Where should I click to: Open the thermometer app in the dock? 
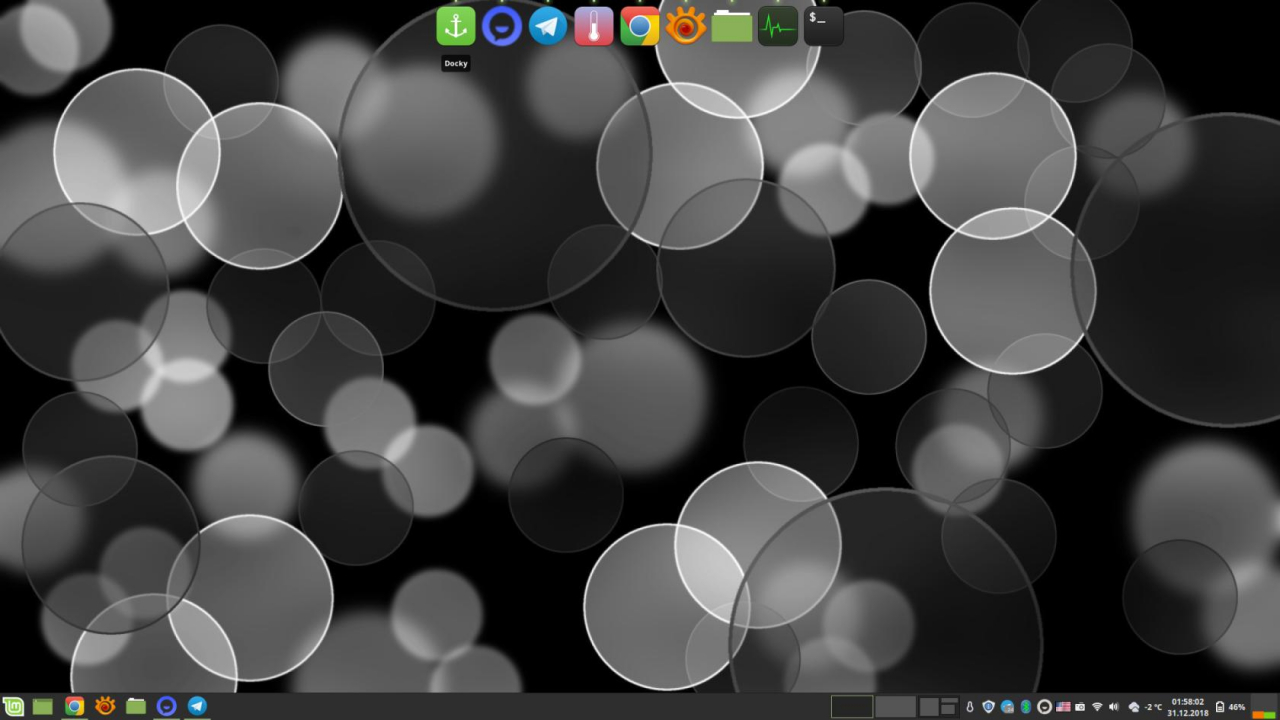[594, 26]
